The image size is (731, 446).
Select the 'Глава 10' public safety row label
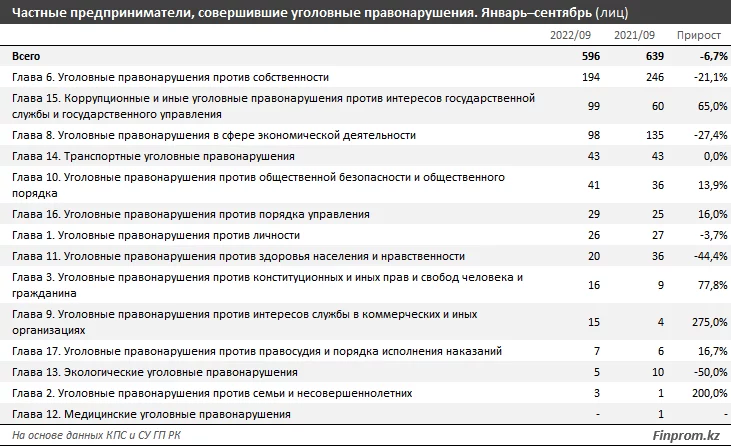258,185
